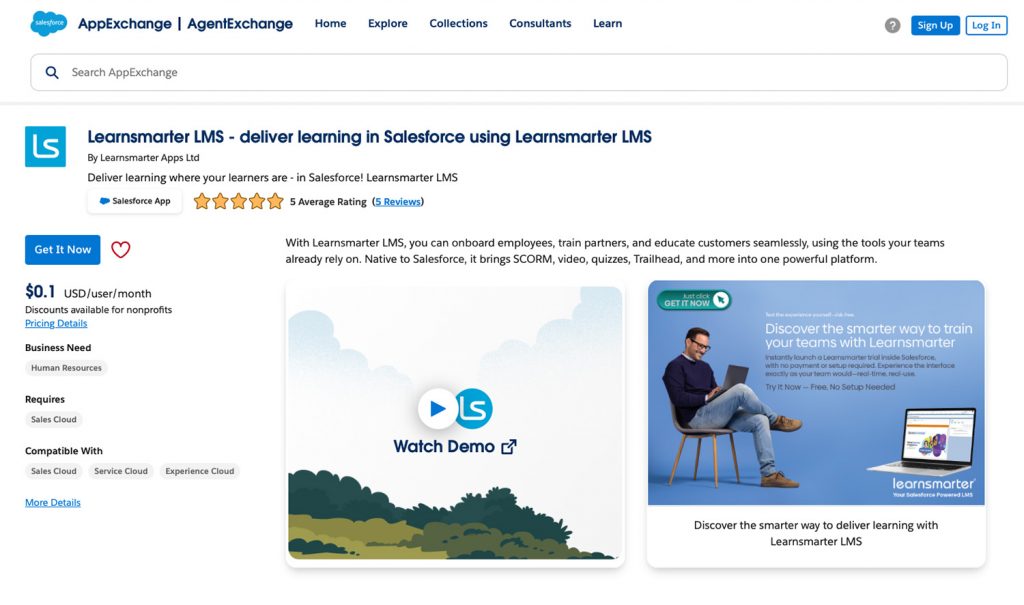Open the 5 Reviews link

[x=398, y=202]
